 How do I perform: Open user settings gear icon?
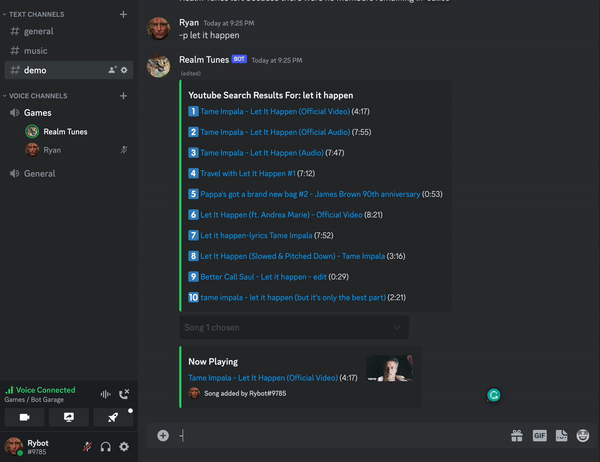(124, 447)
